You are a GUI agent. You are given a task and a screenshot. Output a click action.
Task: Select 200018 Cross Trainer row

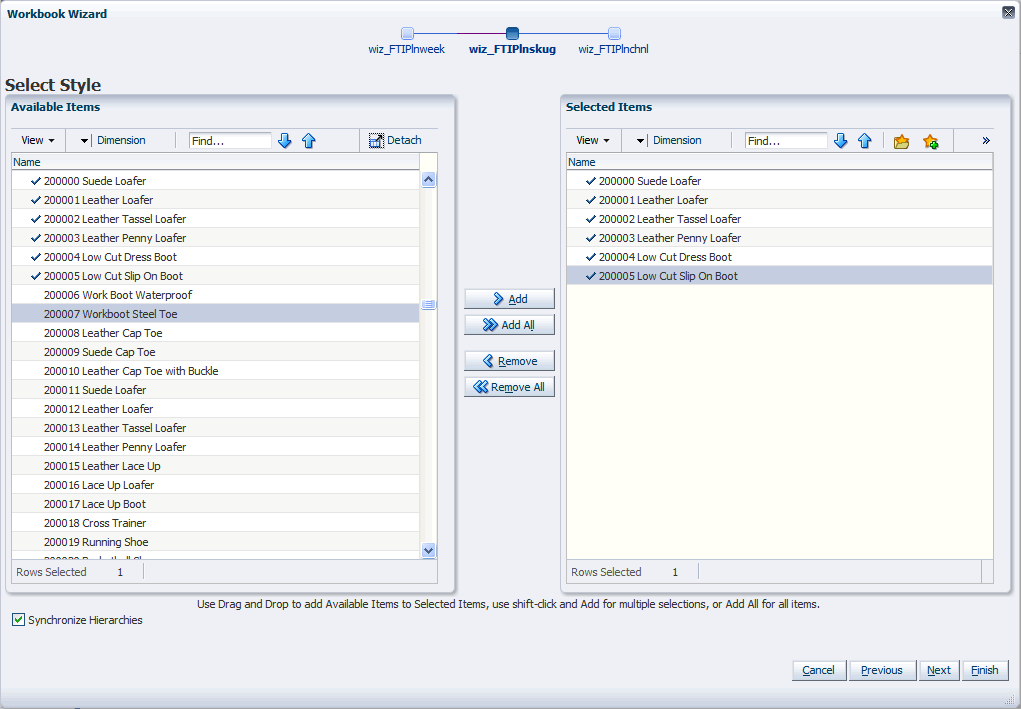216,523
